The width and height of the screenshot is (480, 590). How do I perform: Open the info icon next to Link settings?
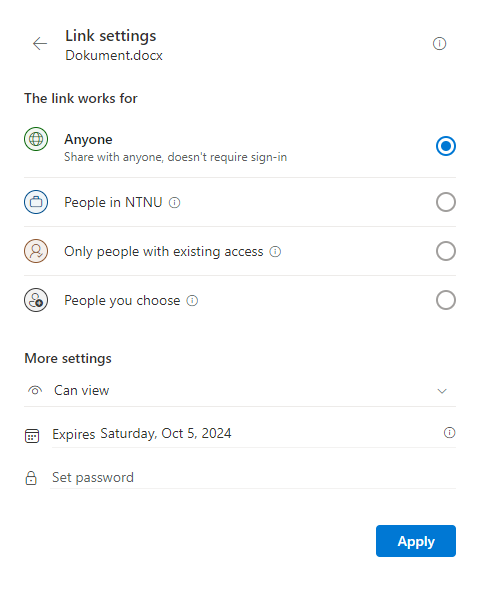coord(439,44)
